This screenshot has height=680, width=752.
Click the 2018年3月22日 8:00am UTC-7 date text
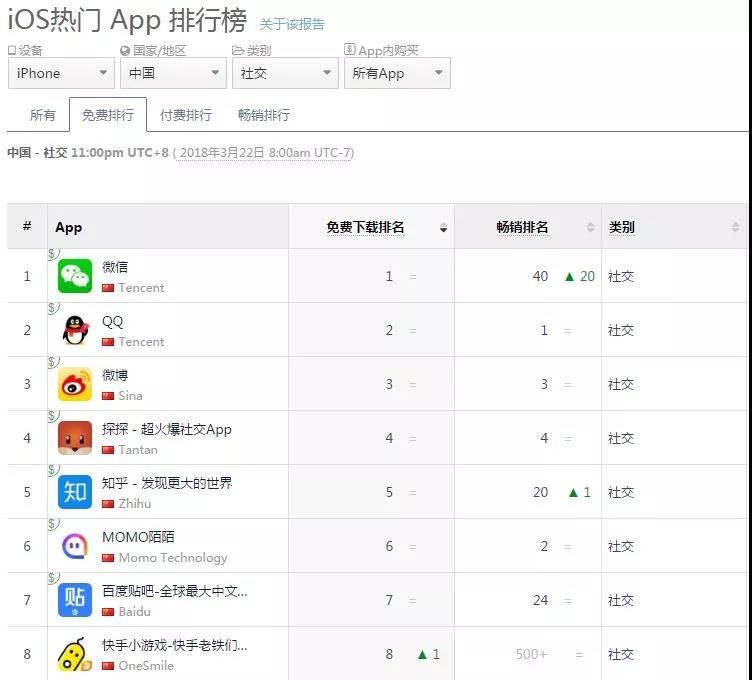[265, 153]
